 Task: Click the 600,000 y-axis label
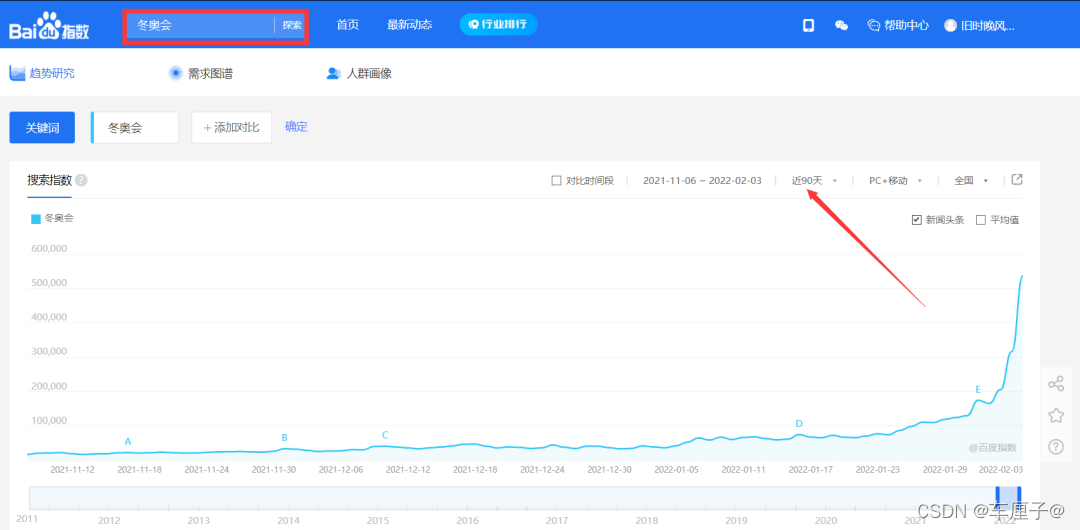pyautogui.click(x=48, y=249)
